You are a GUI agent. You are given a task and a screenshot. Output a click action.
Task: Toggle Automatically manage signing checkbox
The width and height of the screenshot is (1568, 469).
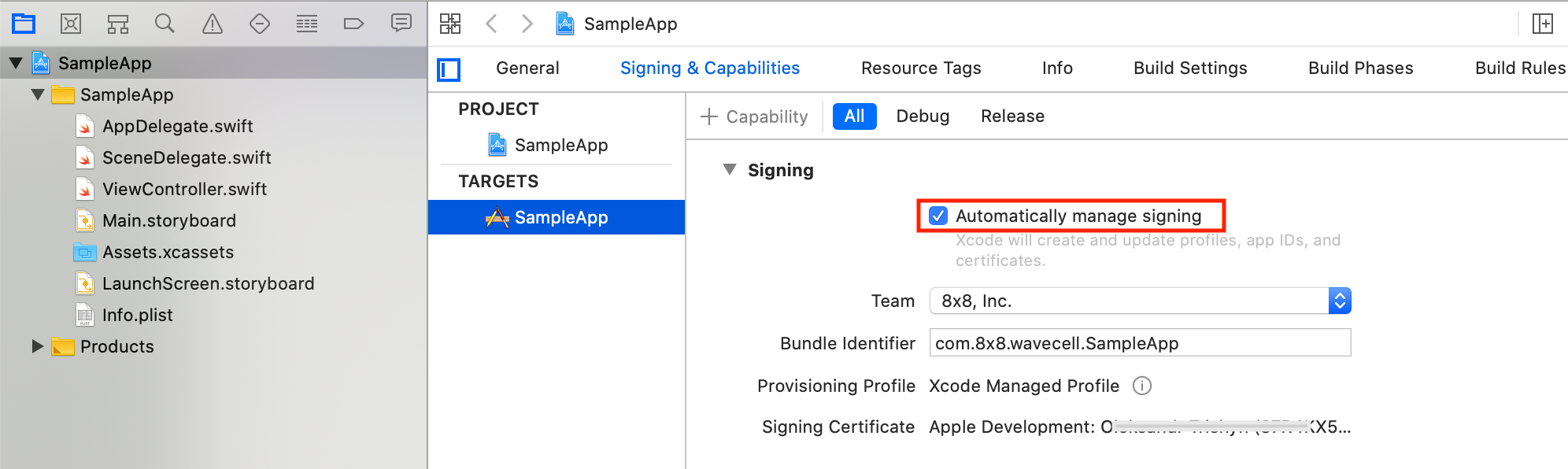pyautogui.click(x=938, y=216)
